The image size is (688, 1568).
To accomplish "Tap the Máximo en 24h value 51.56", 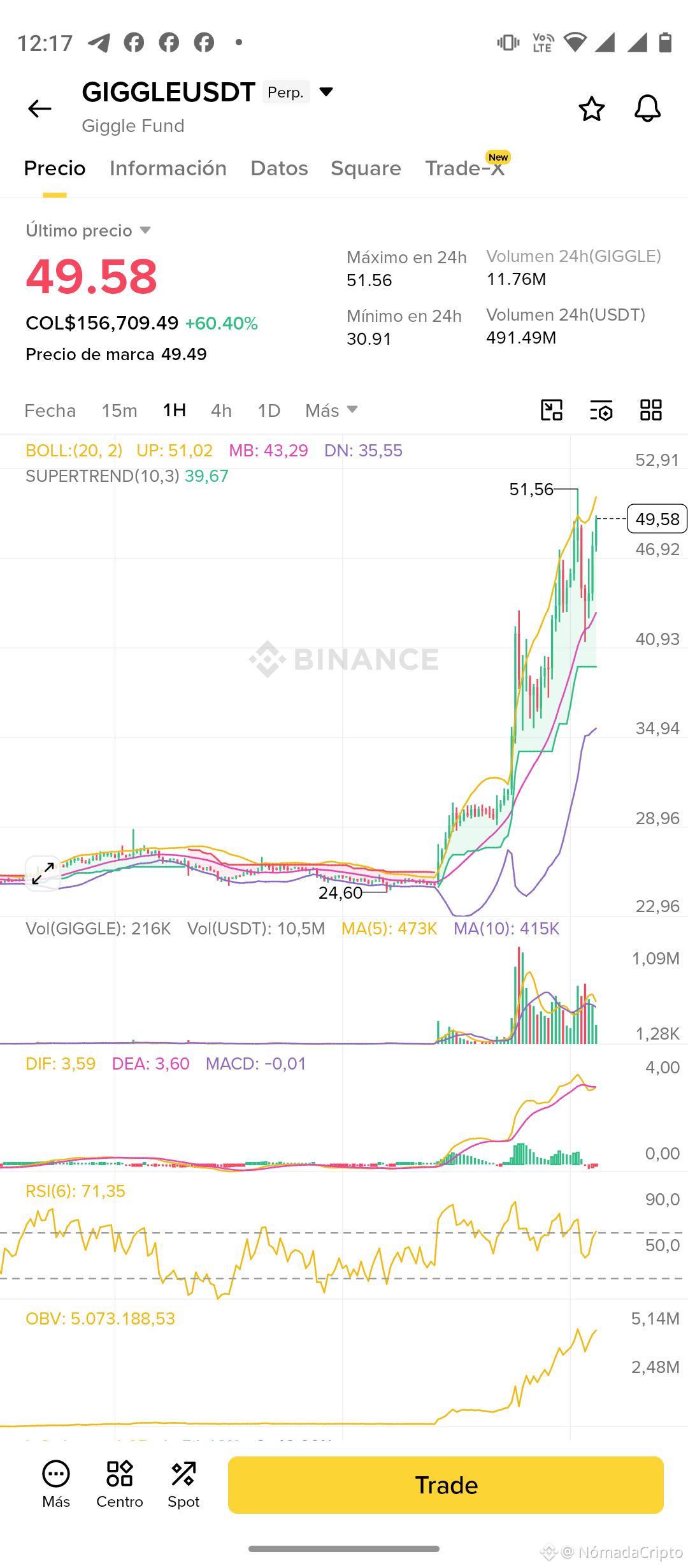I will 369,280.
